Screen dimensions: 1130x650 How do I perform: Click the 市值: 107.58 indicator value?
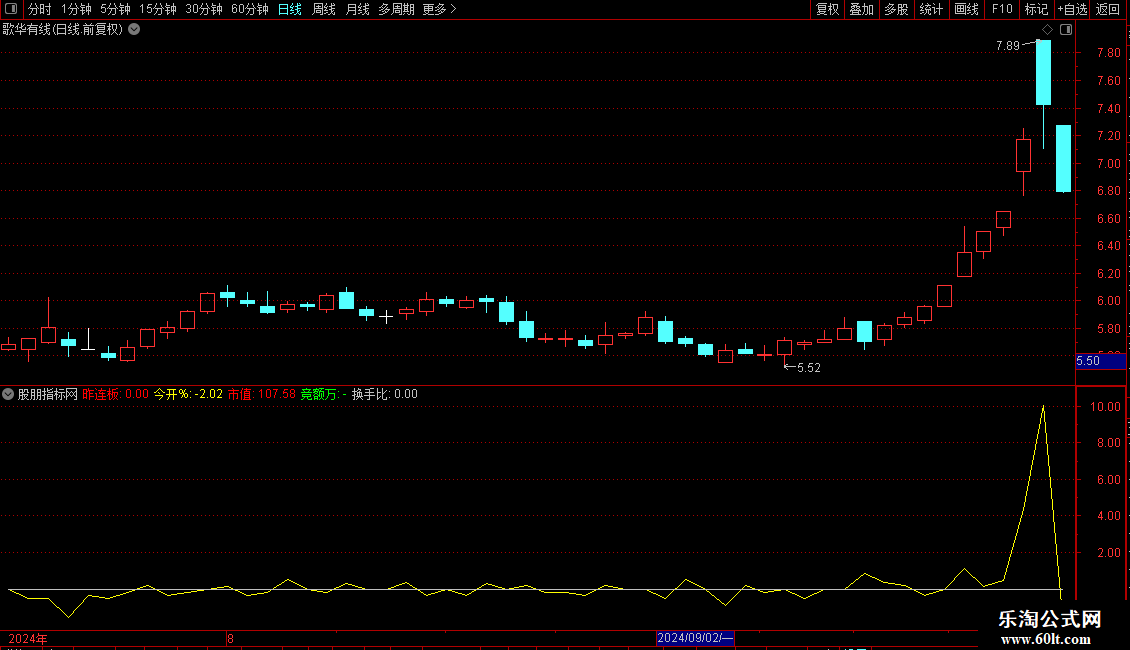pos(262,394)
